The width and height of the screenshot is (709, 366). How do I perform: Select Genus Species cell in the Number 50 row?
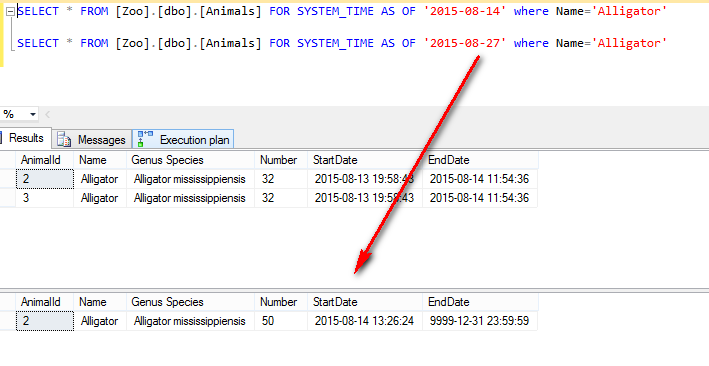coord(190,321)
